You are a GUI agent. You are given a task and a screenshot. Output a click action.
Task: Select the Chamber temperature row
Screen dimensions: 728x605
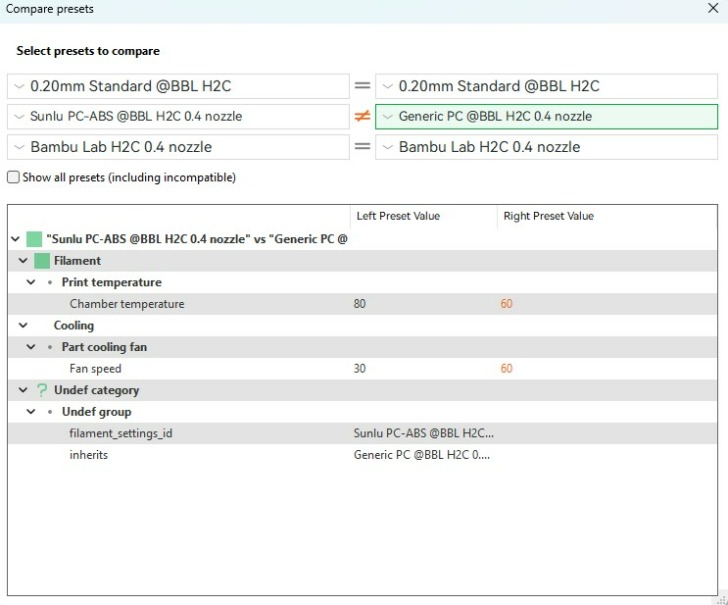[127, 304]
